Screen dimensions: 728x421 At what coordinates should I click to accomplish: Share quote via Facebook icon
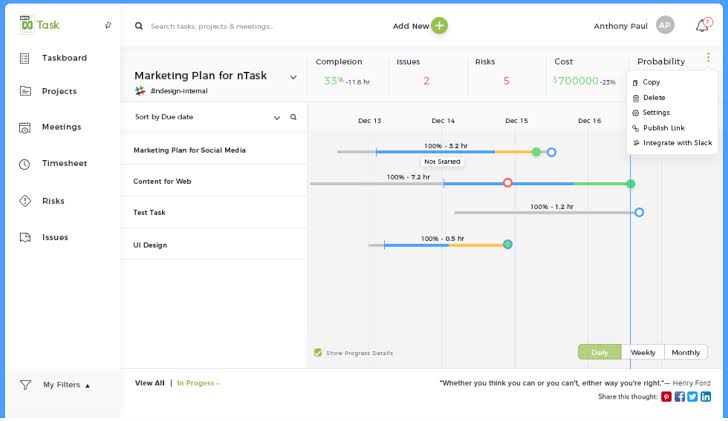pyautogui.click(x=680, y=397)
